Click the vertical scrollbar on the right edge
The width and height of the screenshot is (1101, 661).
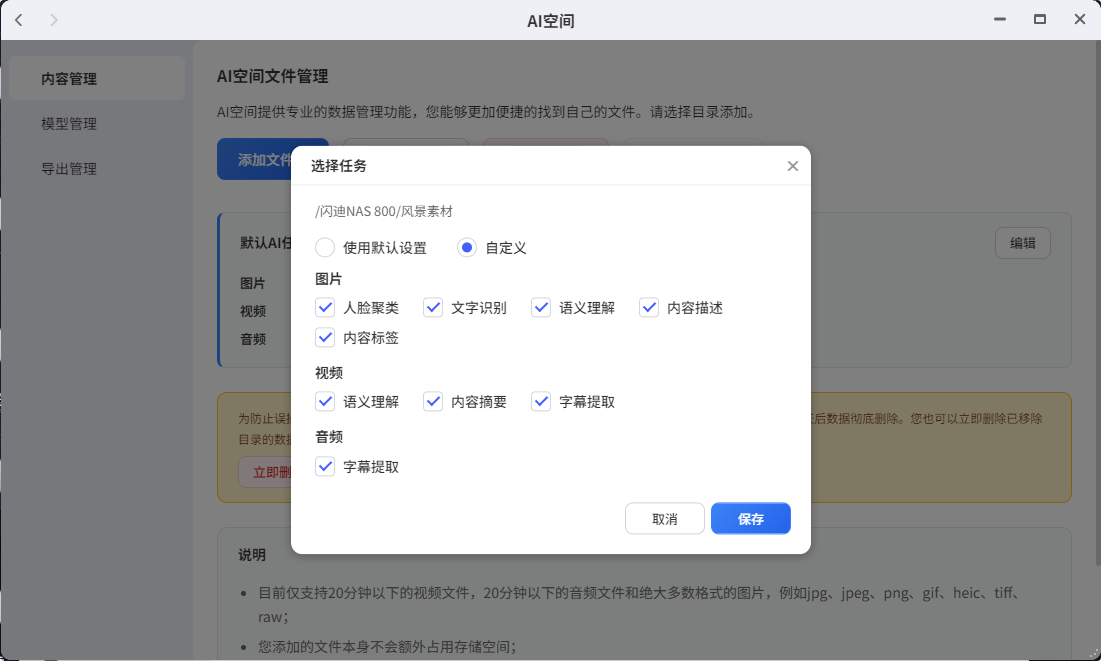click(1097, 302)
